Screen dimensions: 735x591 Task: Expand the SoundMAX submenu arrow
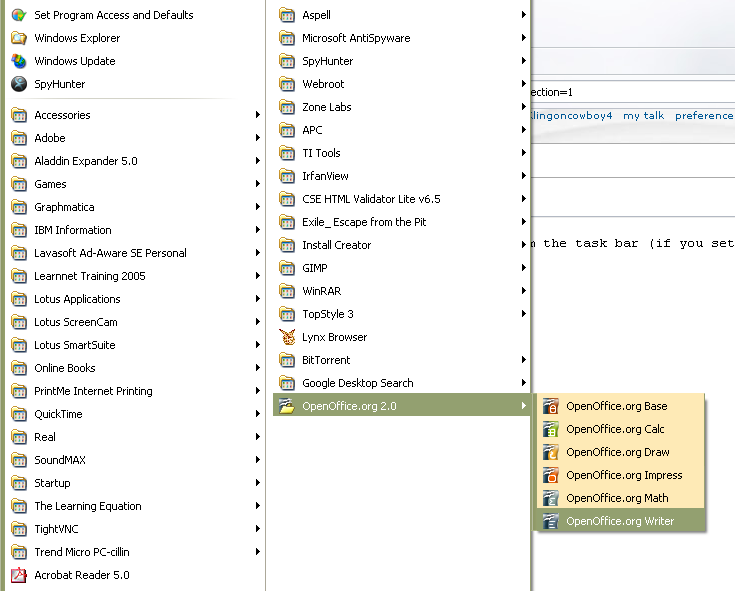[257, 460]
